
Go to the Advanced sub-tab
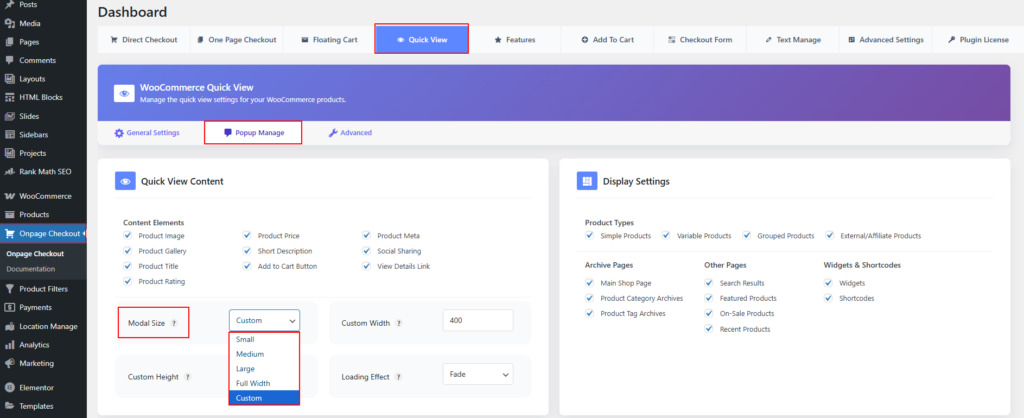[350, 133]
